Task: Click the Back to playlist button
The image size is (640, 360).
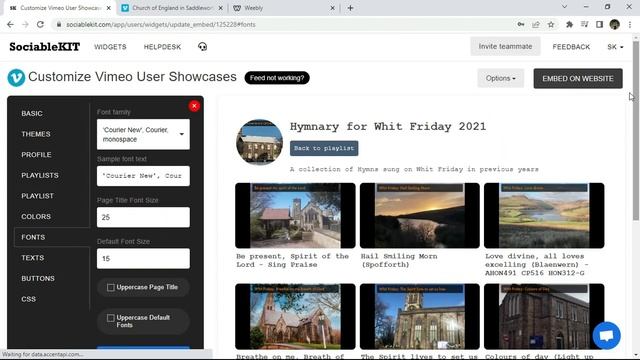Action: tap(324, 148)
